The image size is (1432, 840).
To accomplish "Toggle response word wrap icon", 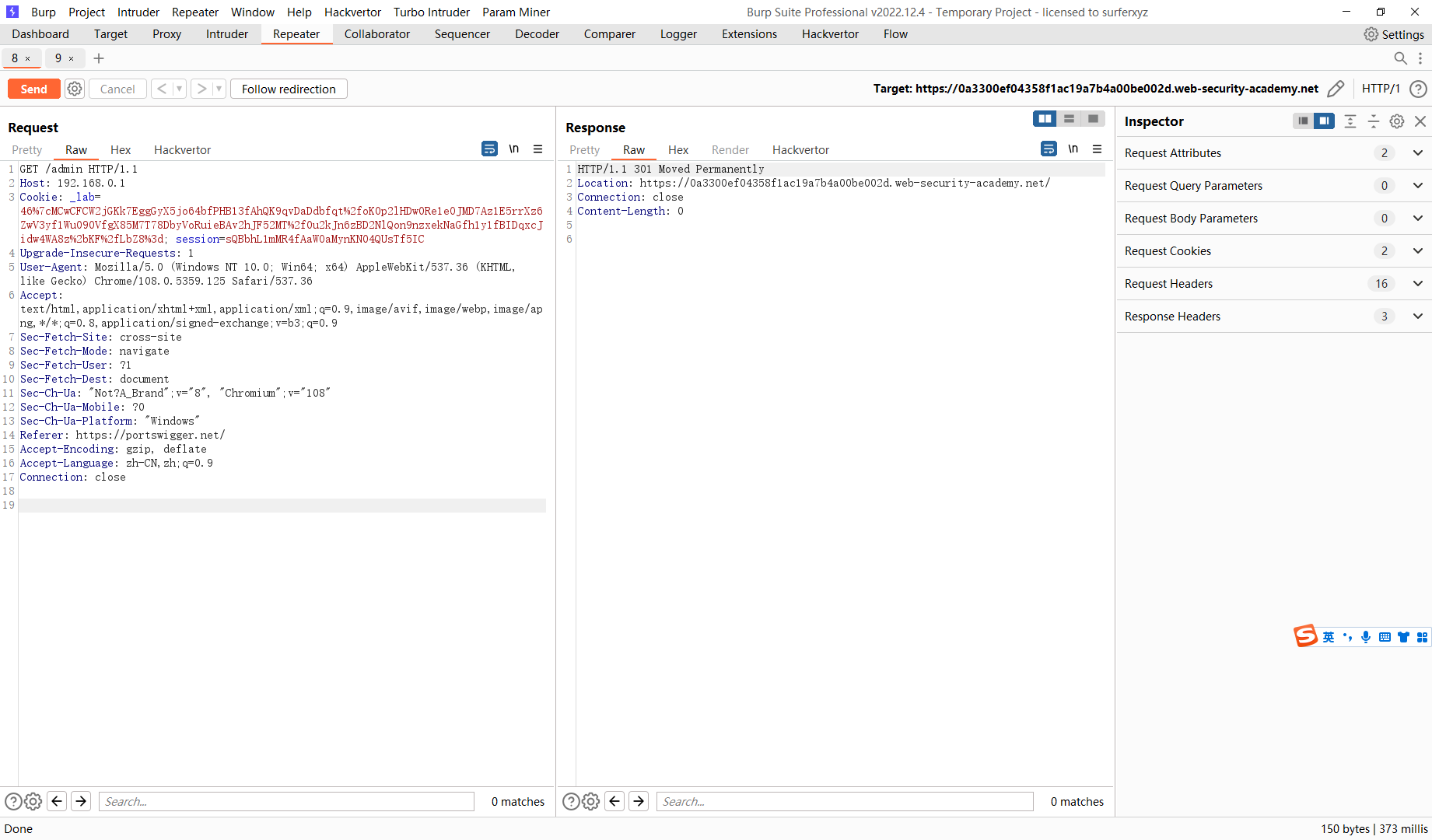I will (x=1049, y=149).
